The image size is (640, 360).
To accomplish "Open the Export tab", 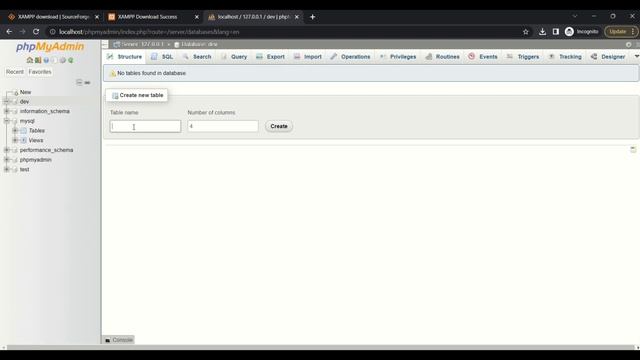I will click(270, 57).
